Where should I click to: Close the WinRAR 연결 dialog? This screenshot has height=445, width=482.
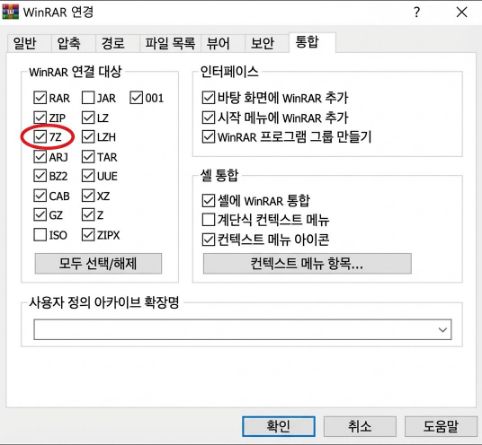(x=462, y=12)
